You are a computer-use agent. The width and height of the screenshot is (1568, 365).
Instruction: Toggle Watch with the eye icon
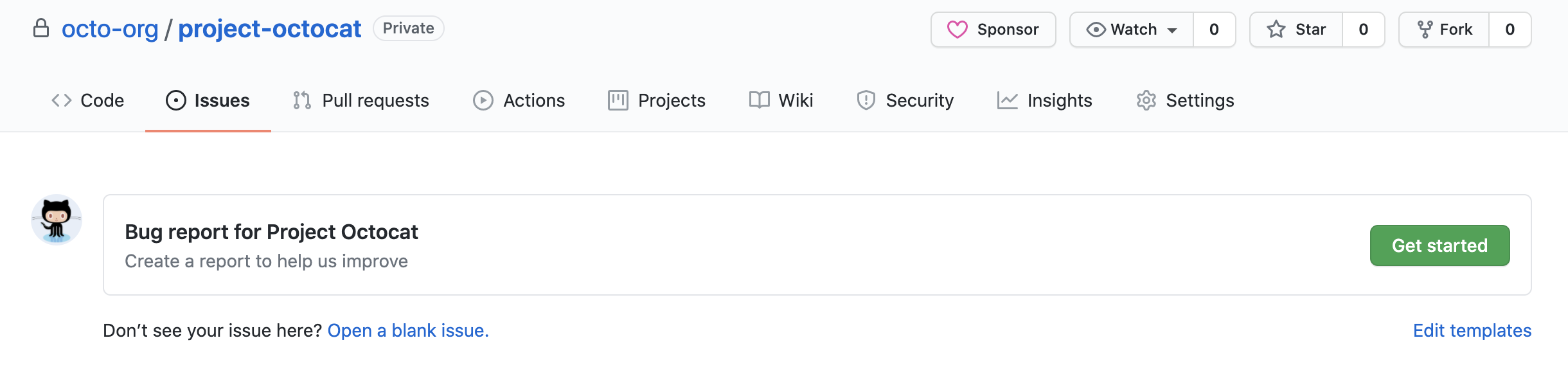[x=1096, y=30]
